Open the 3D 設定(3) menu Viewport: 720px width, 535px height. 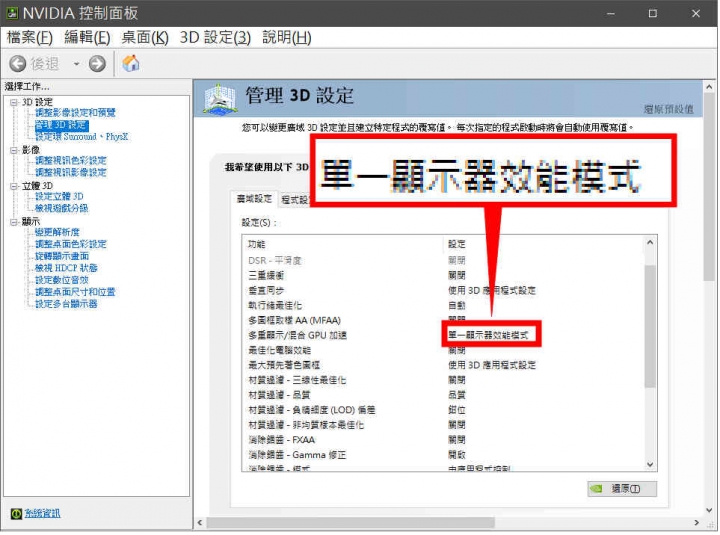(x=215, y=37)
